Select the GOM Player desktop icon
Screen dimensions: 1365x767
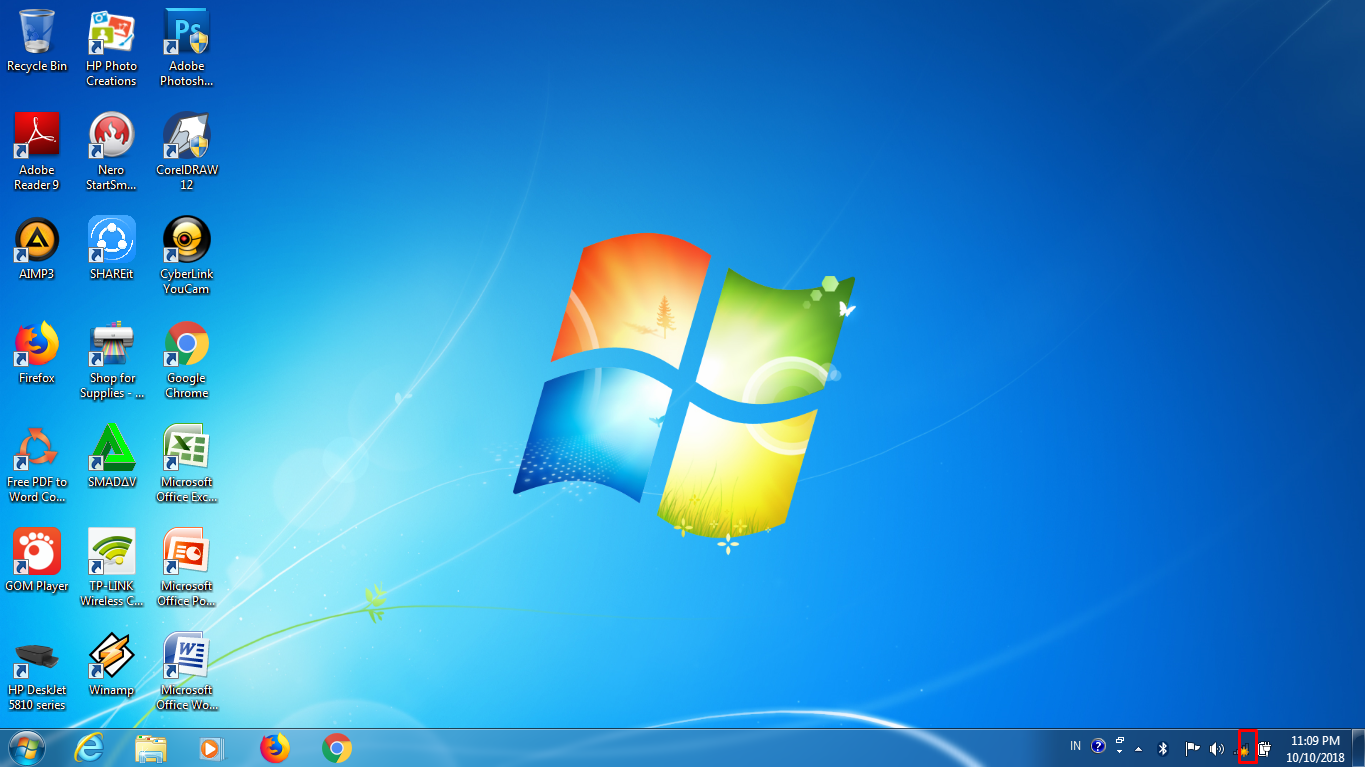pos(37,561)
